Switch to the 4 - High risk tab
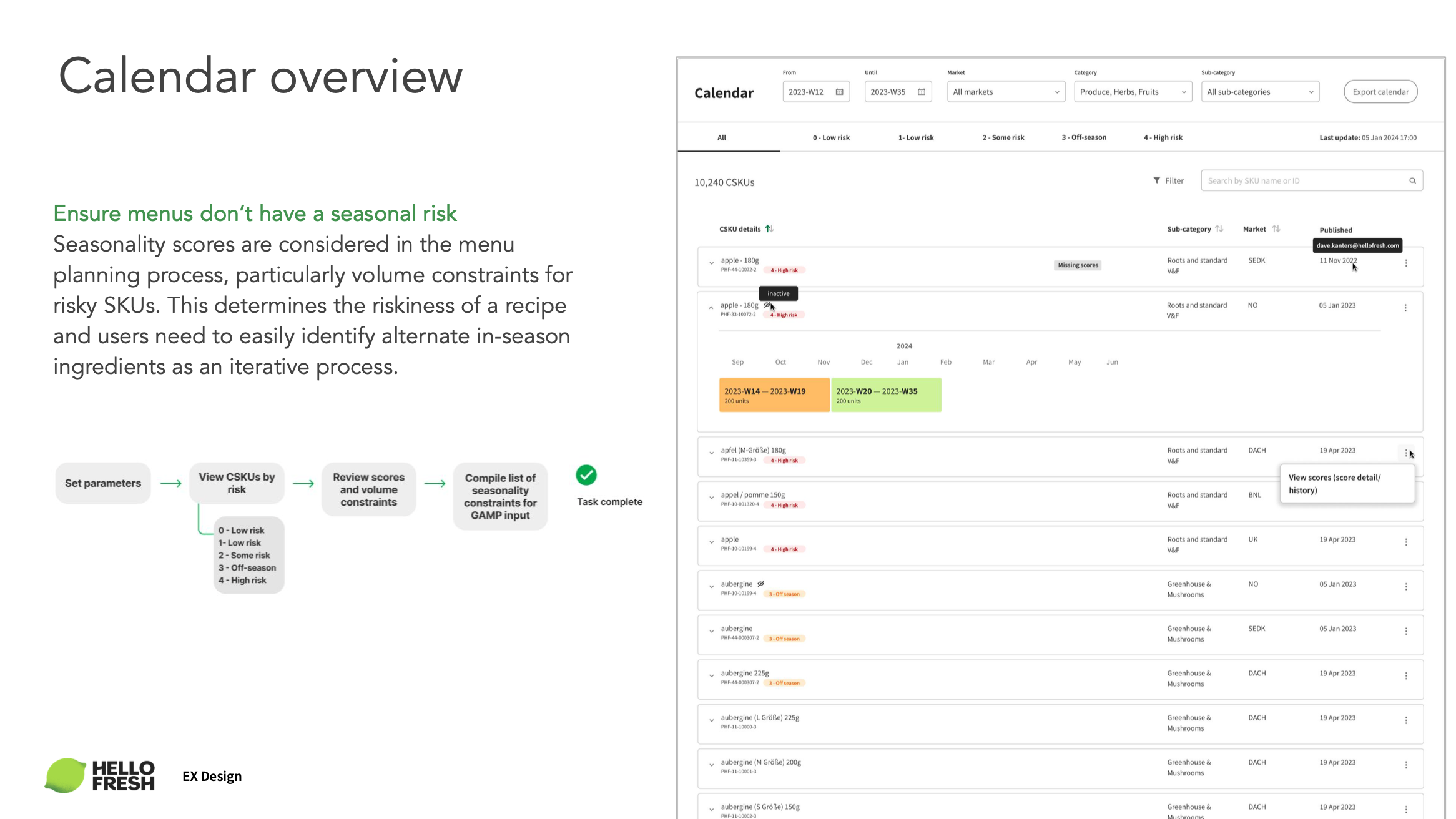1456x819 pixels. coord(1163,138)
